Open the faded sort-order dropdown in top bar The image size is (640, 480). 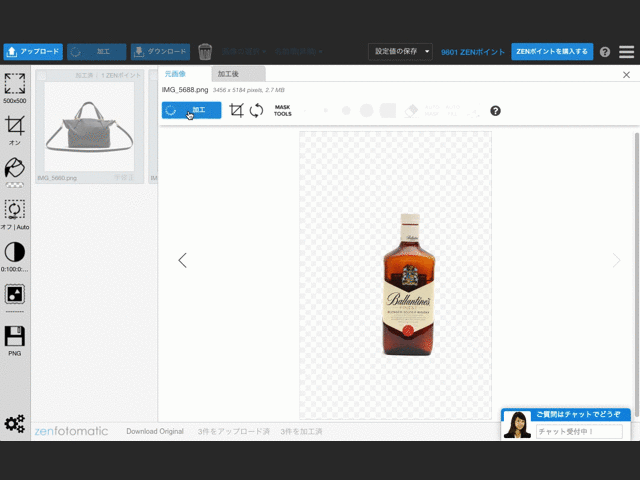[x=298, y=52]
